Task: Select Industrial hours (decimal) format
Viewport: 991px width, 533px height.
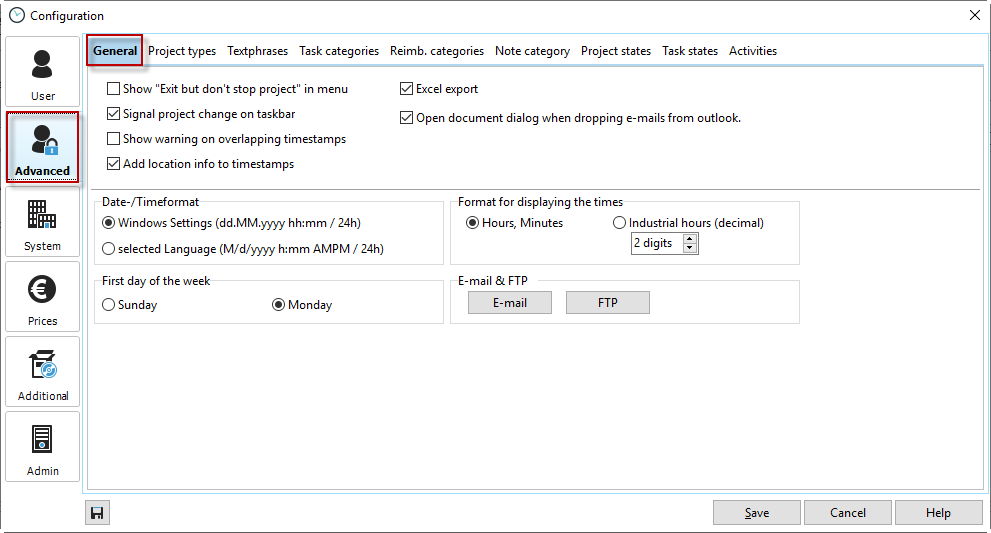Action: point(620,223)
